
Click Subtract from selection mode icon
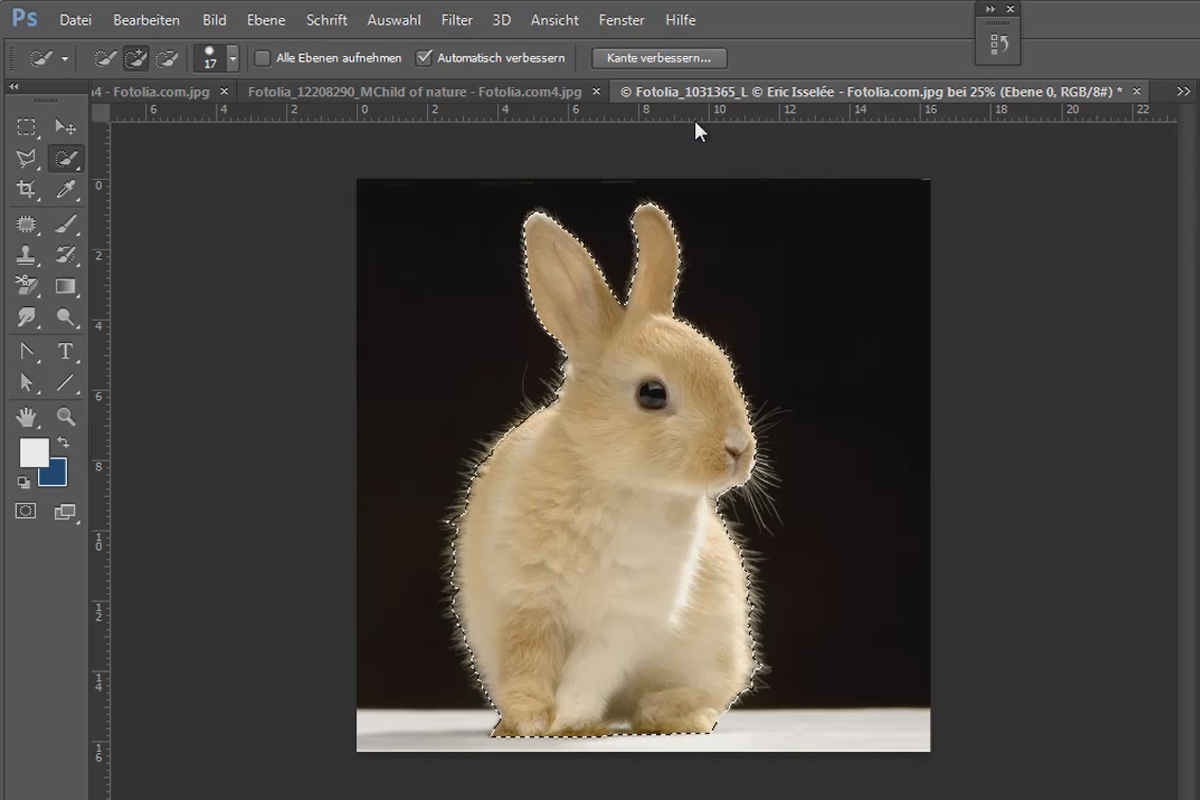click(x=167, y=58)
